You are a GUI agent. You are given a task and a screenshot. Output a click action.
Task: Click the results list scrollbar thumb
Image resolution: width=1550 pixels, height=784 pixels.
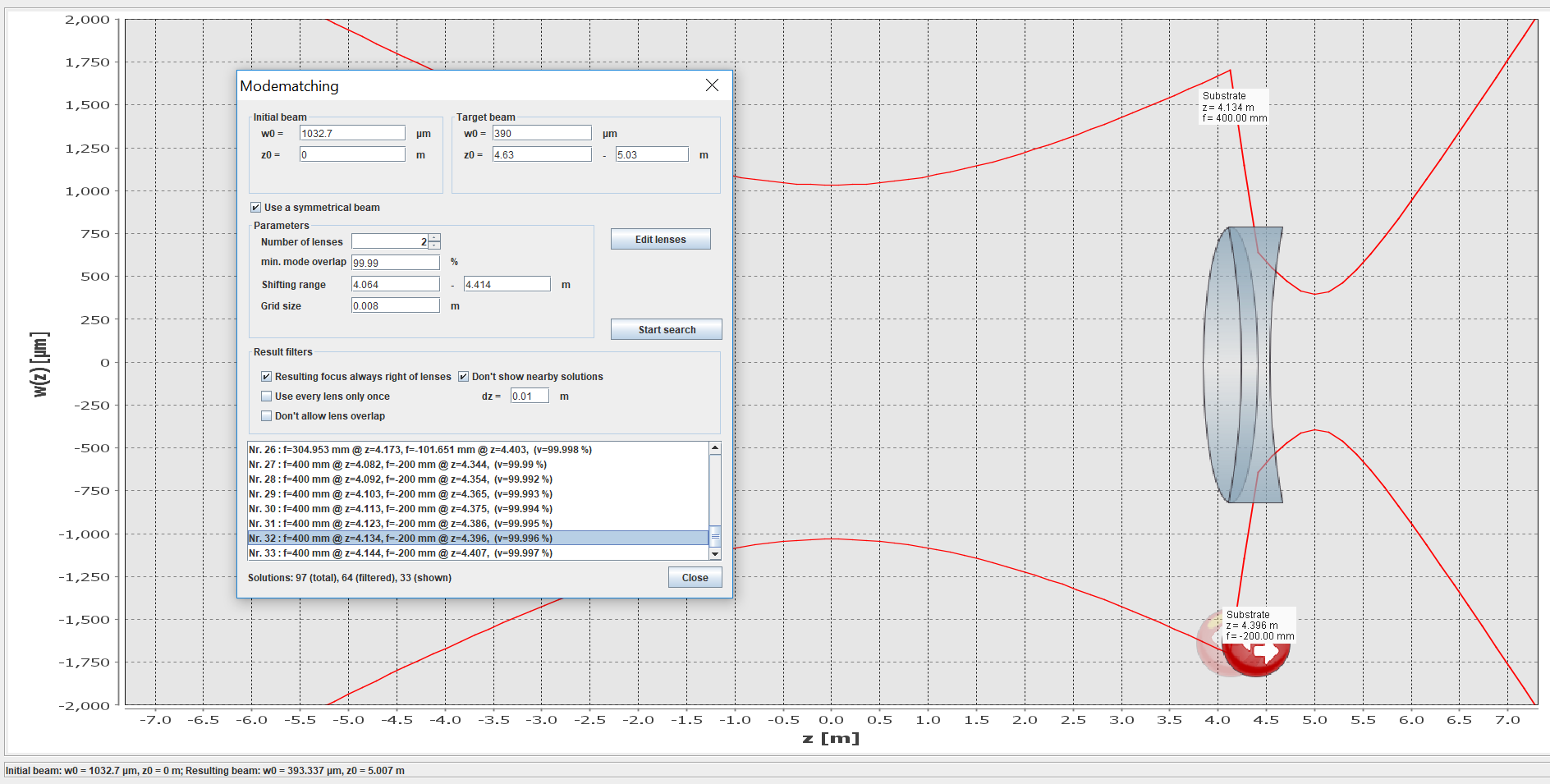tap(715, 536)
